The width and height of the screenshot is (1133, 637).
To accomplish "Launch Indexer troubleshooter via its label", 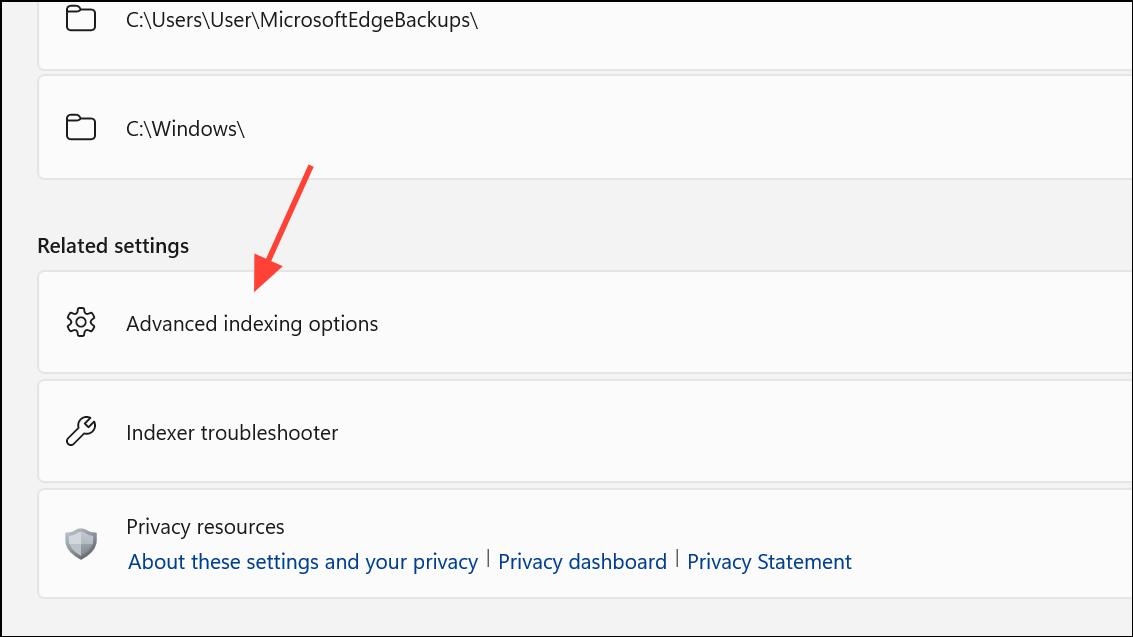I will 232,433.
